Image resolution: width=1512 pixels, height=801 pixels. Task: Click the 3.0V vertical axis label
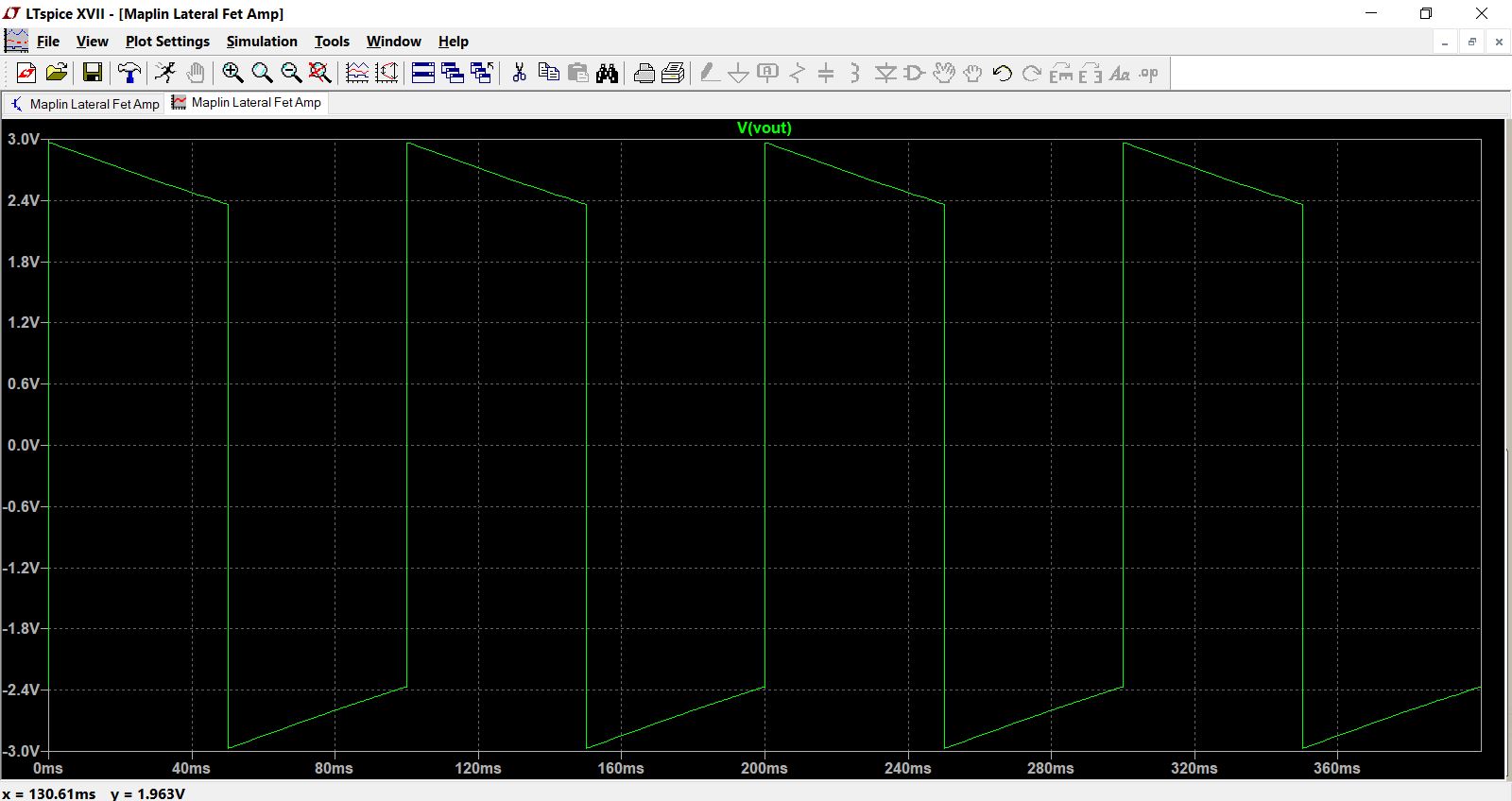point(24,139)
